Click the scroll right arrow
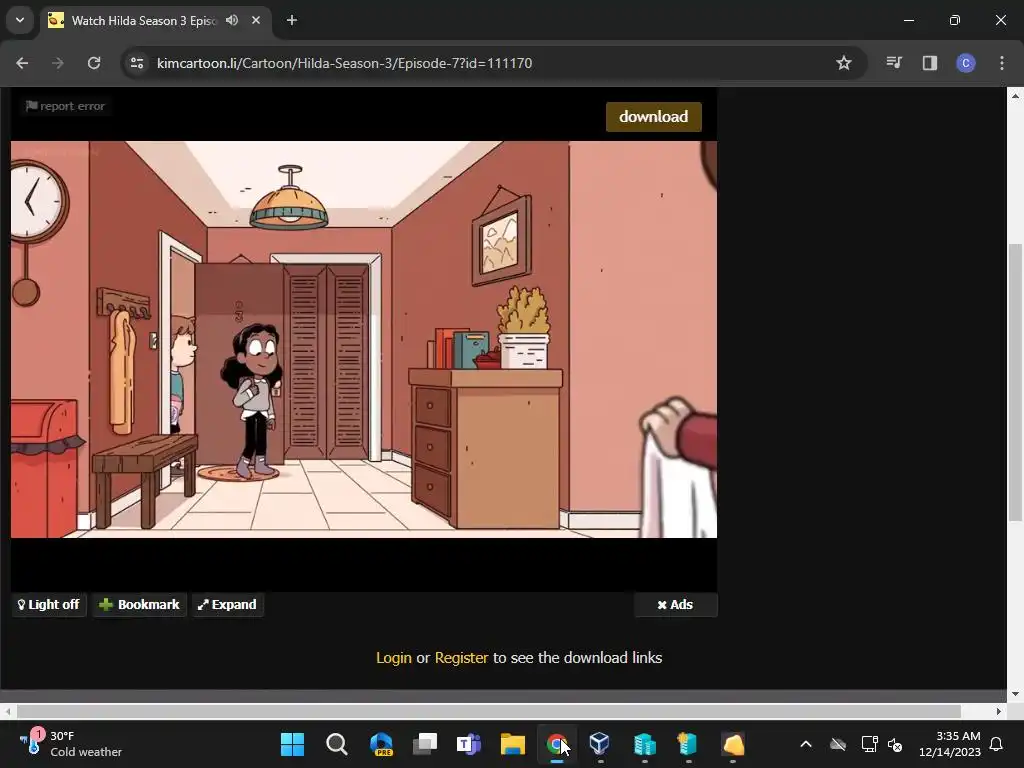Screen dimensions: 1024x768 (999, 711)
